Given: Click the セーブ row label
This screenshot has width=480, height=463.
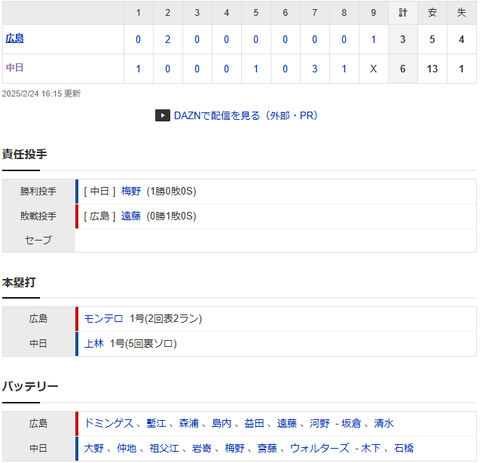Looking at the screenshot, I should [x=38, y=240].
